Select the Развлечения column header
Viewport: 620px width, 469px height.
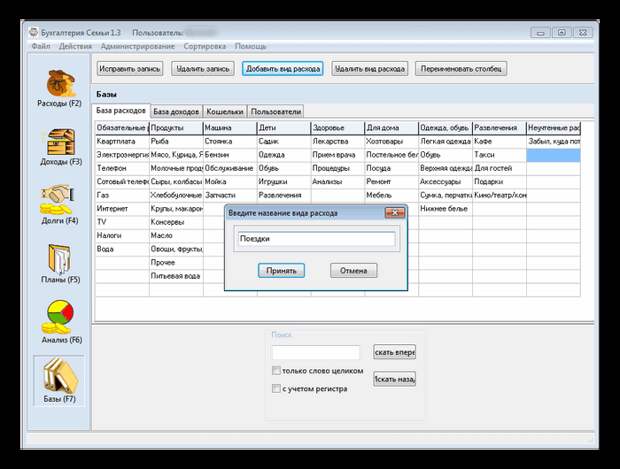click(x=499, y=128)
